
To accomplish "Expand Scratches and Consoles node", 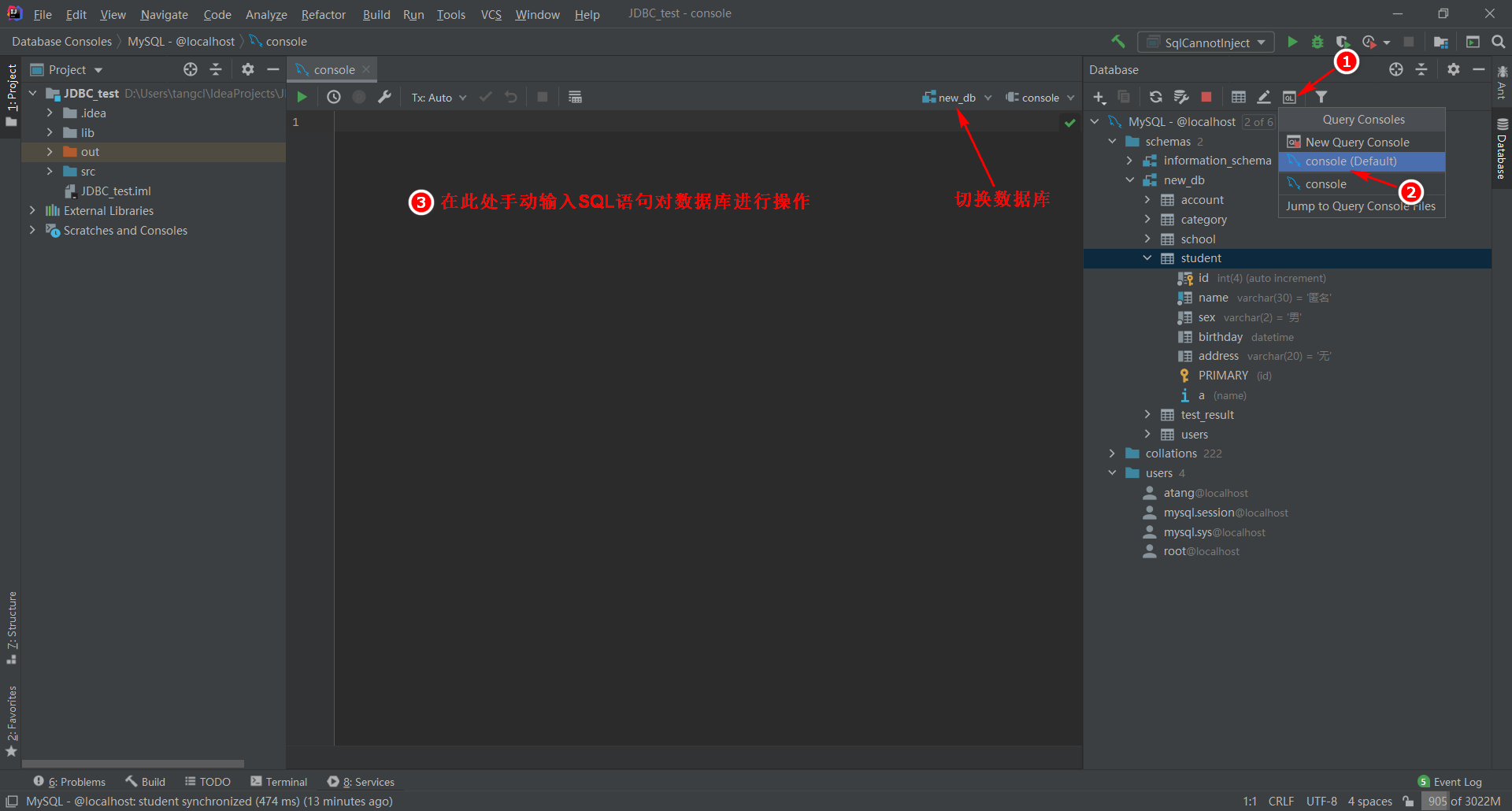I will tap(32, 230).
